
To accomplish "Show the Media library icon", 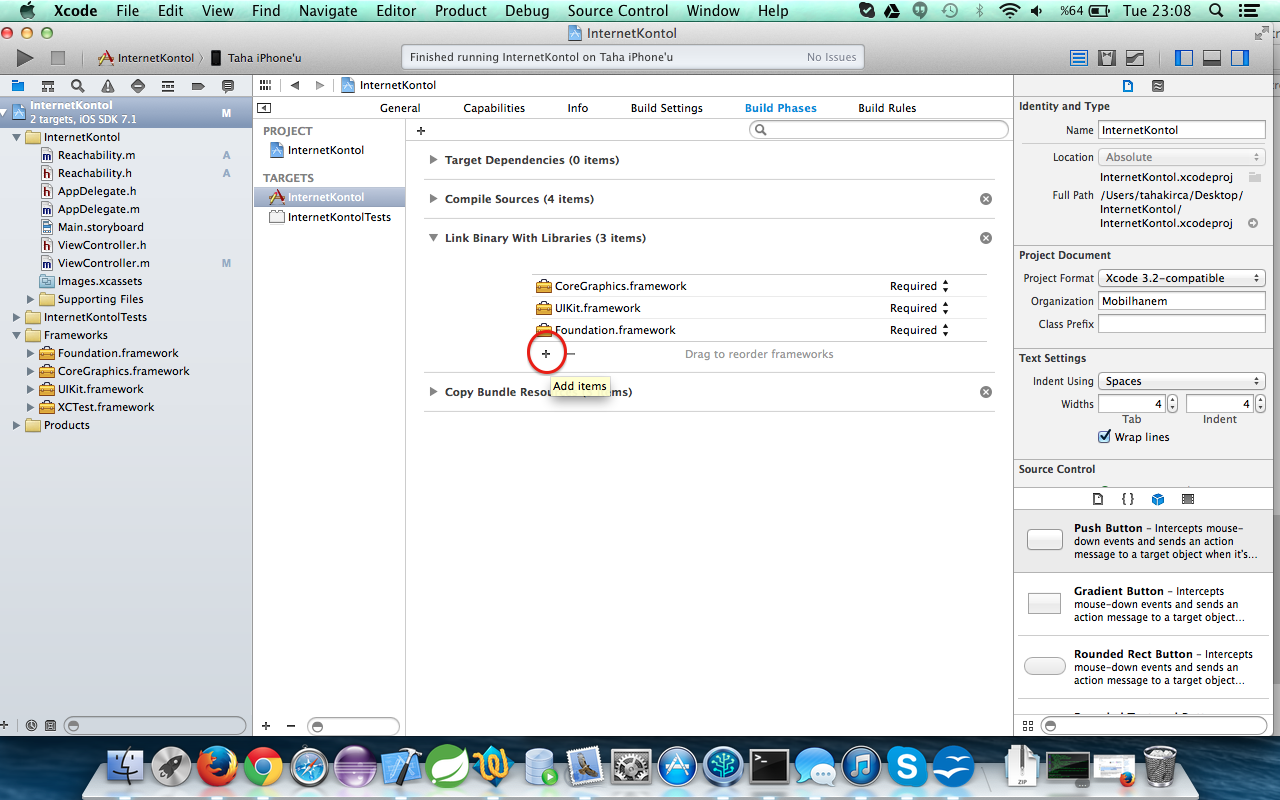I will coord(1188,499).
